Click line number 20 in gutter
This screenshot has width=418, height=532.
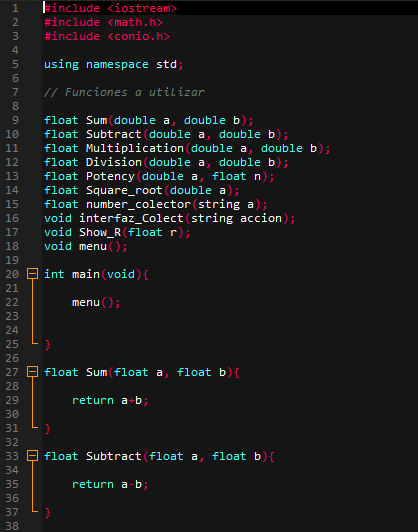pyautogui.click(x=12, y=274)
